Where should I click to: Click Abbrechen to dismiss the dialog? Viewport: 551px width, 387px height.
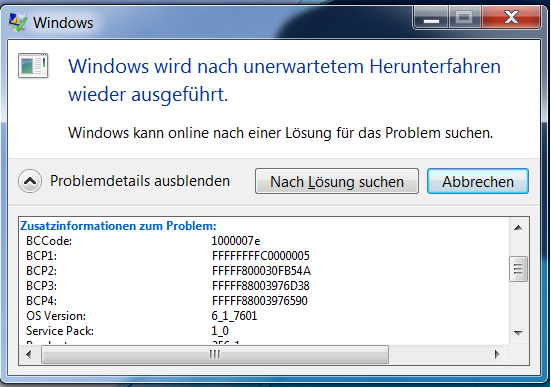[478, 181]
